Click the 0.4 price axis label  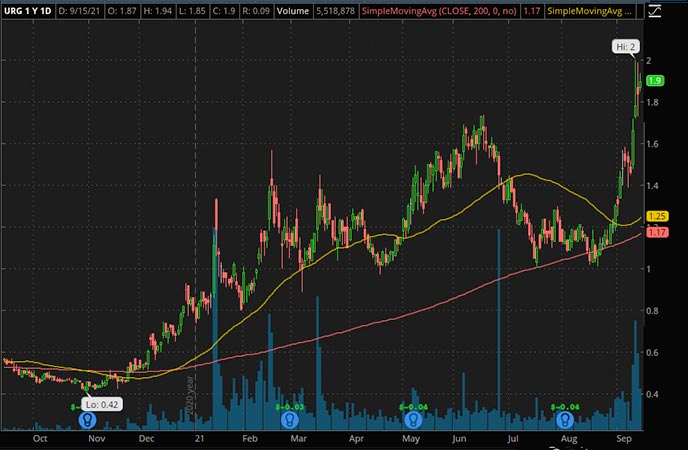pos(652,394)
